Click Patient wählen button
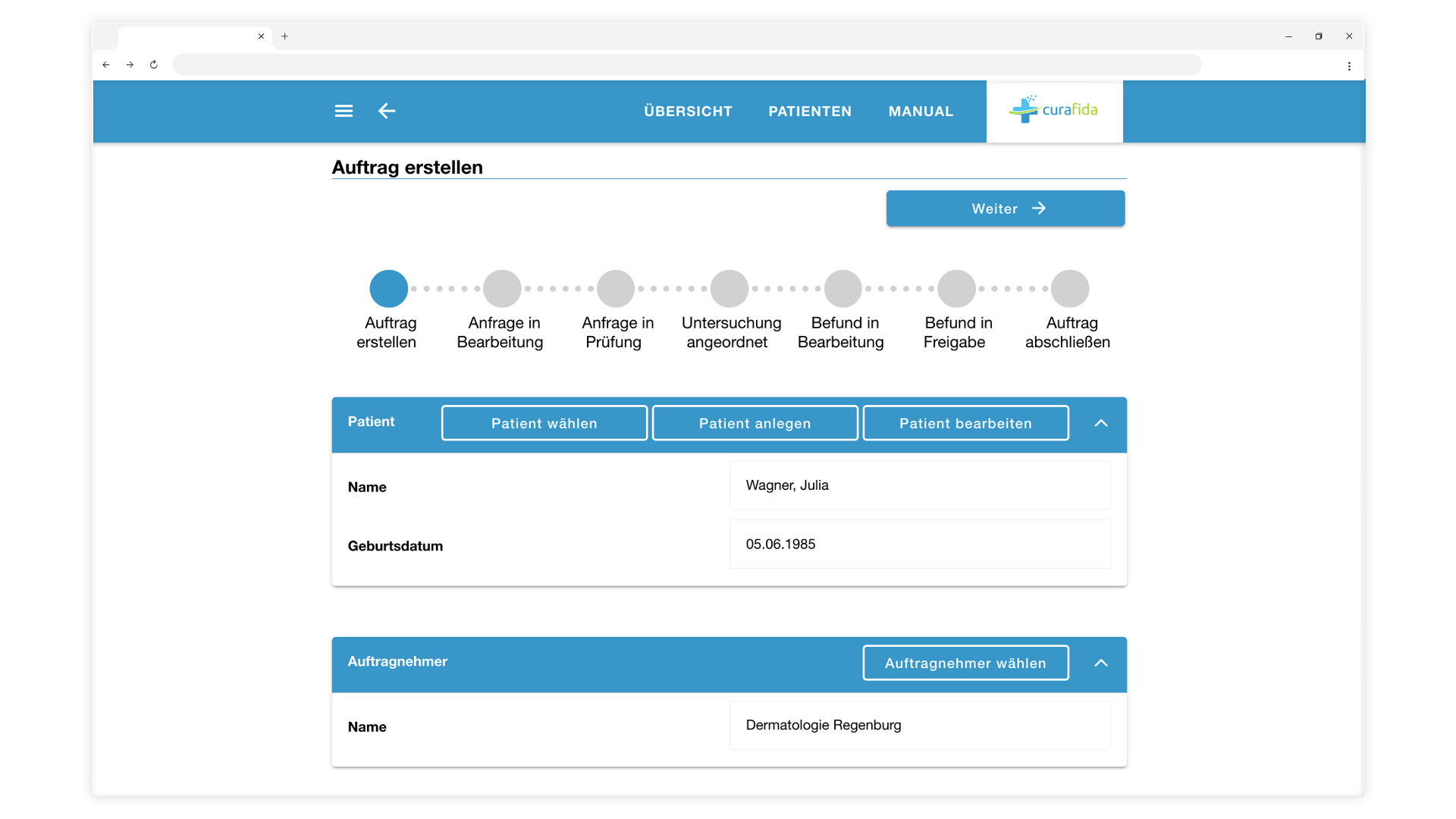 coord(544,423)
